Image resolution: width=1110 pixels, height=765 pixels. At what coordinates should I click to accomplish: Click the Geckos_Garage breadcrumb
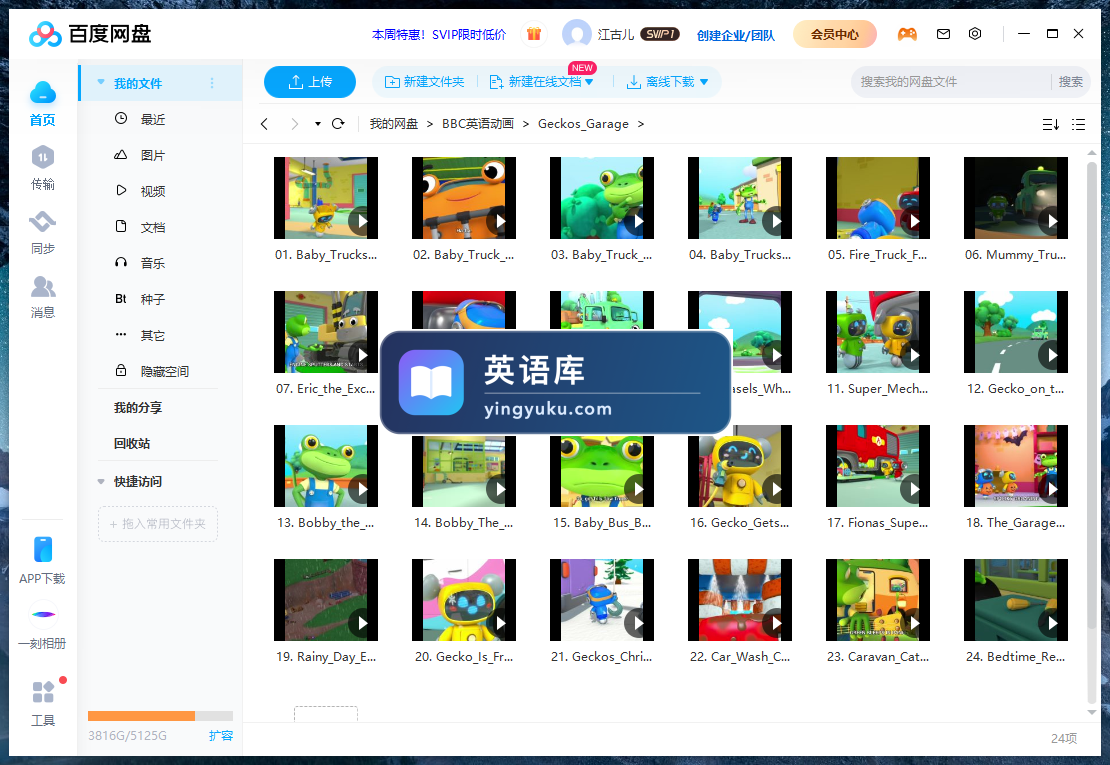click(583, 124)
